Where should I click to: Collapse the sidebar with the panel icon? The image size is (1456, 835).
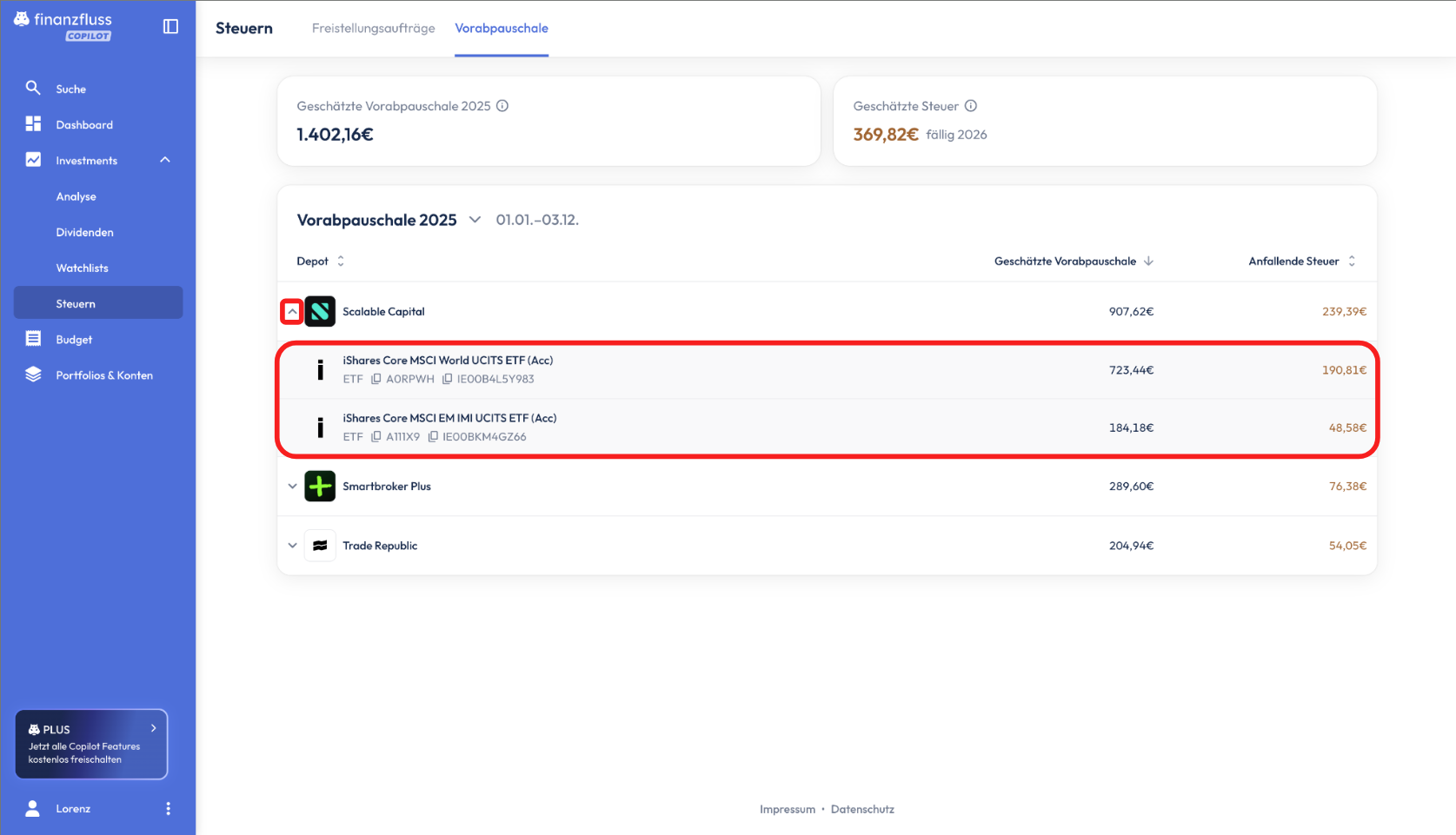[x=170, y=27]
